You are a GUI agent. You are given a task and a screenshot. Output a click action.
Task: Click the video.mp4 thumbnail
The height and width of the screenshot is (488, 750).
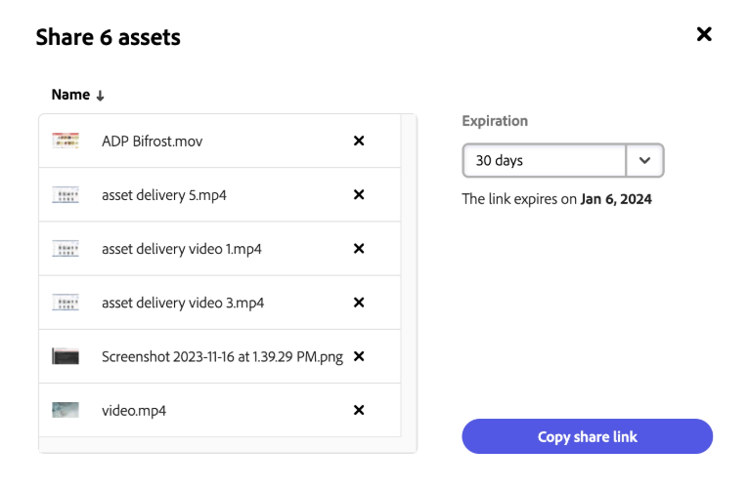[66, 410]
